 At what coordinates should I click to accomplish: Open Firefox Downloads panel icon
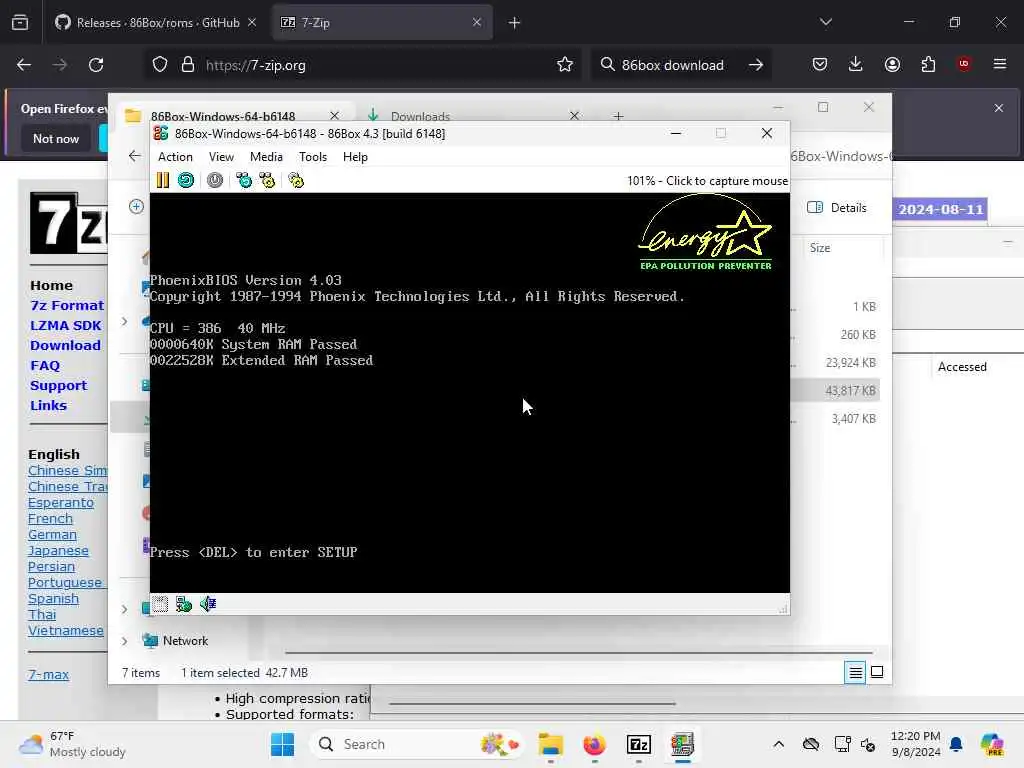pyautogui.click(x=856, y=64)
